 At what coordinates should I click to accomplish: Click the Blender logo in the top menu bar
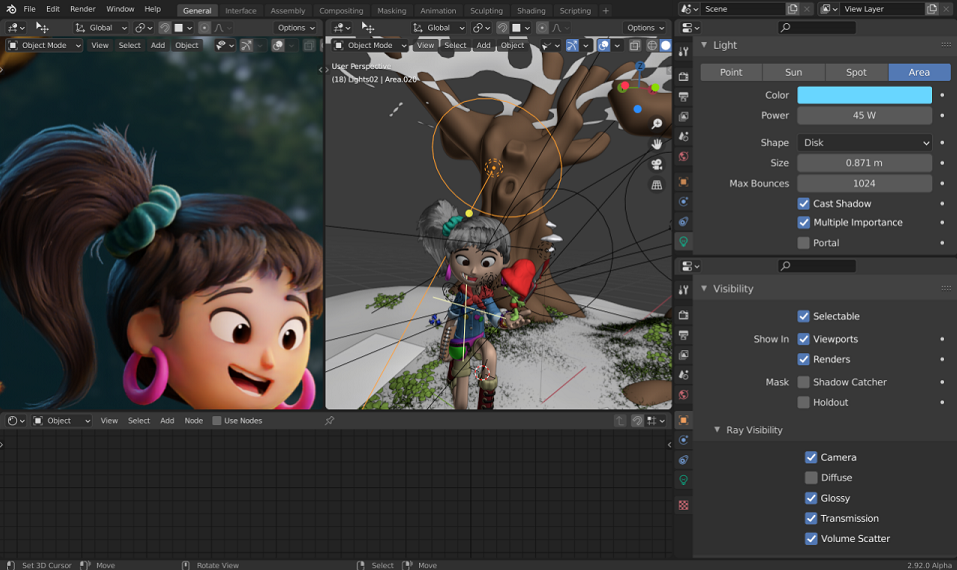click(x=11, y=9)
